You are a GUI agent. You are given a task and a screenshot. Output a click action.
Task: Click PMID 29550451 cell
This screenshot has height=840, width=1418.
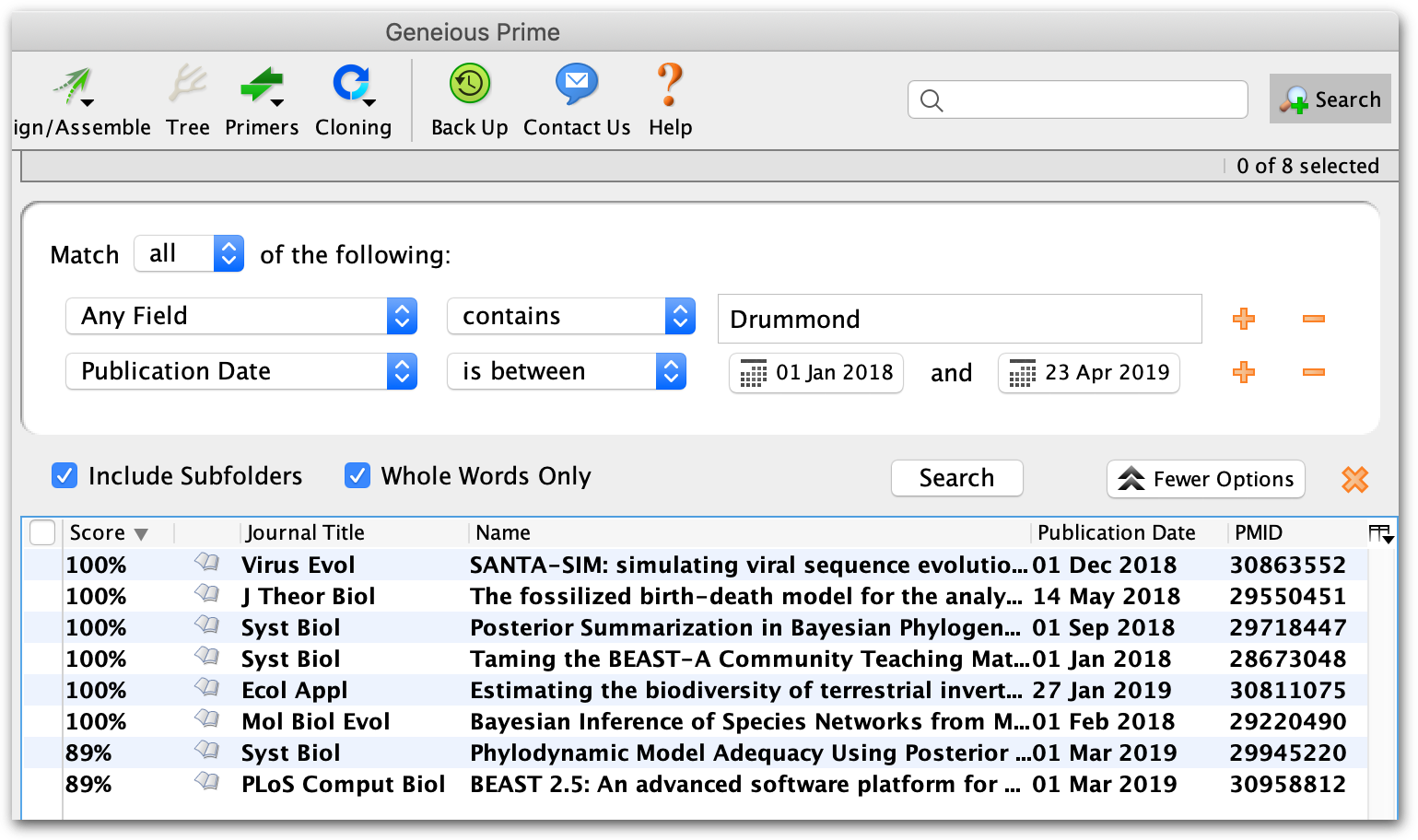pyautogui.click(x=1288, y=596)
